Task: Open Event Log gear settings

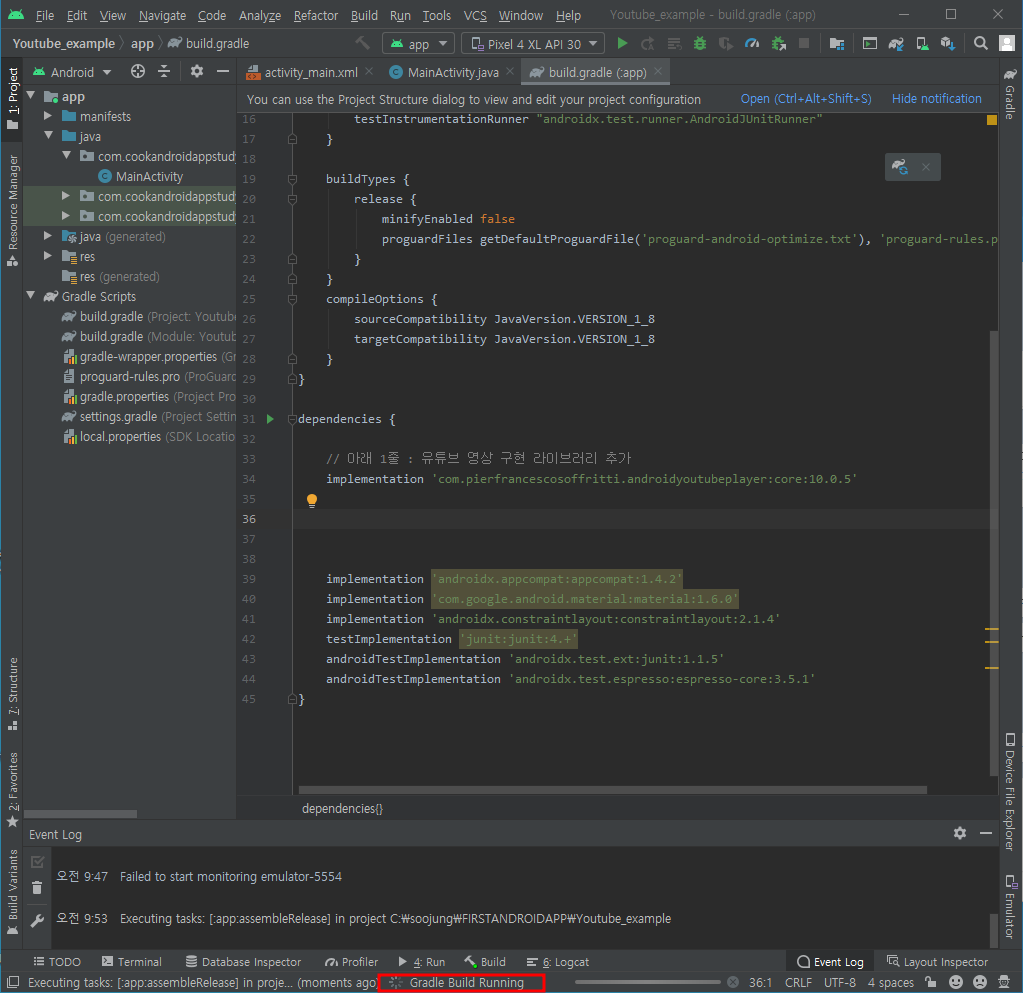Action: tap(960, 833)
